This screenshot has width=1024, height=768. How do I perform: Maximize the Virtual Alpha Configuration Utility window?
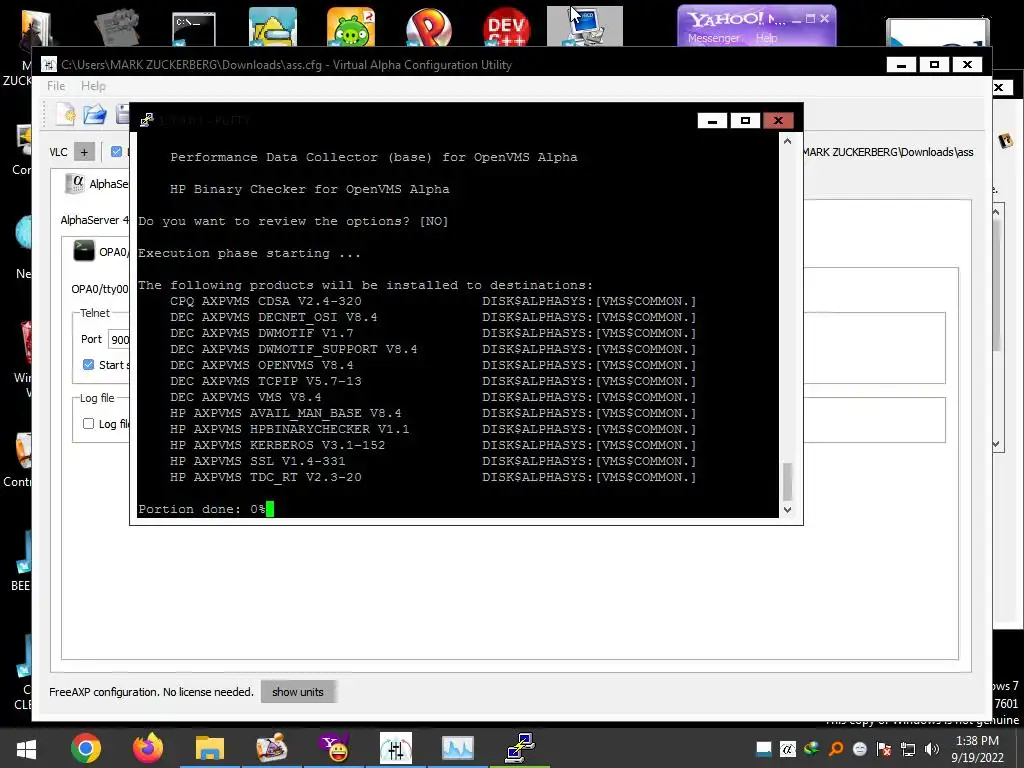pyautogui.click(x=935, y=64)
